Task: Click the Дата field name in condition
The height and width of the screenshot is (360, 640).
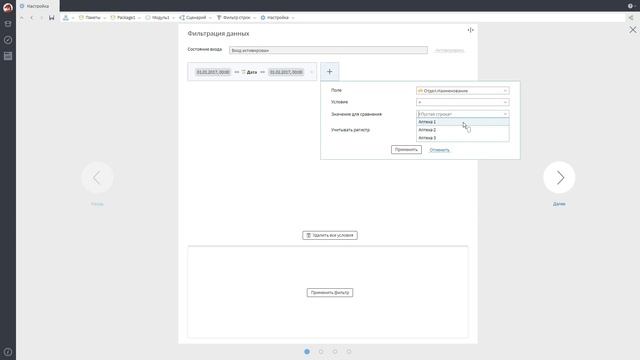Action: (252, 72)
